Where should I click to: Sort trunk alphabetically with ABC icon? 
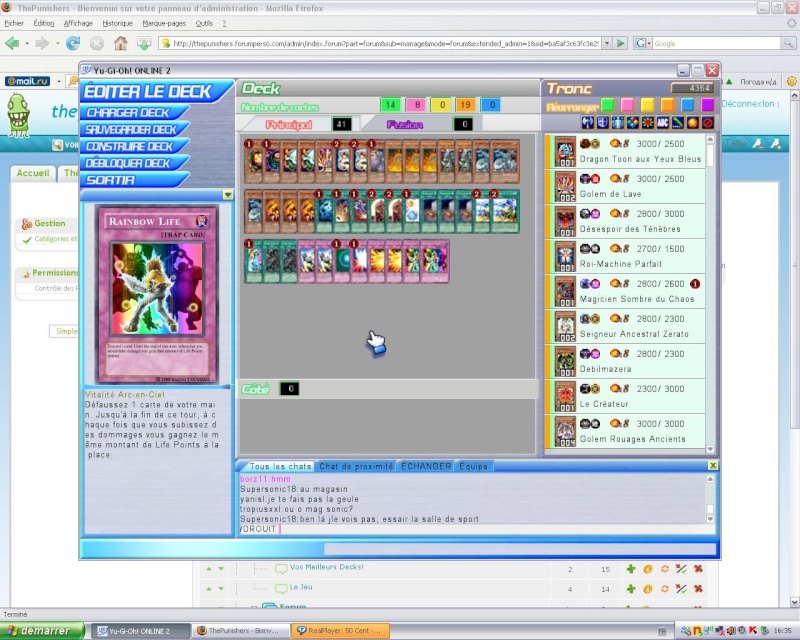pyautogui.click(x=662, y=122)
